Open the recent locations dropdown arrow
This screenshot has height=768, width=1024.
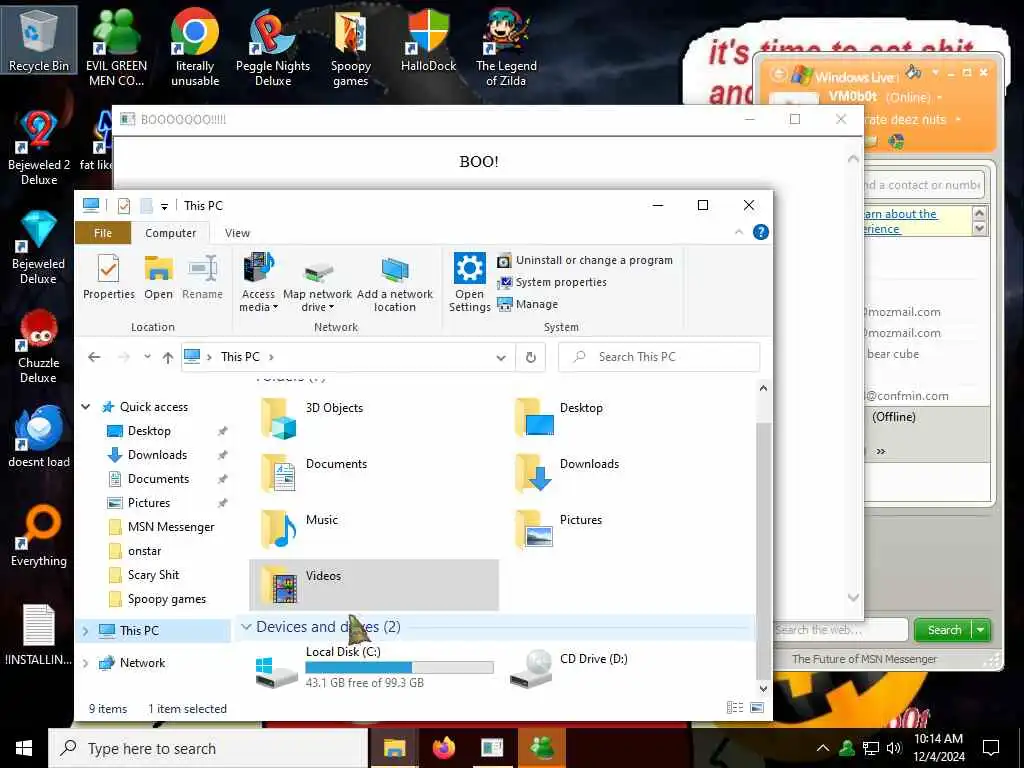coord(148,357)
